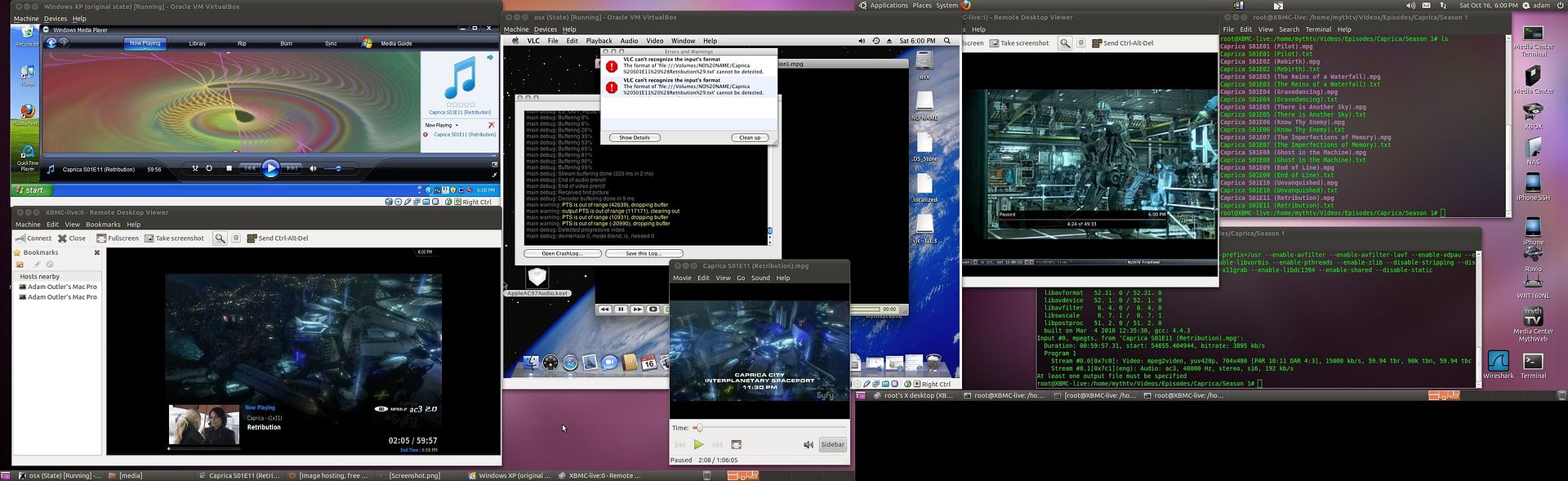Go back with Windows Media Player's back arrow

tap(52, 43)
